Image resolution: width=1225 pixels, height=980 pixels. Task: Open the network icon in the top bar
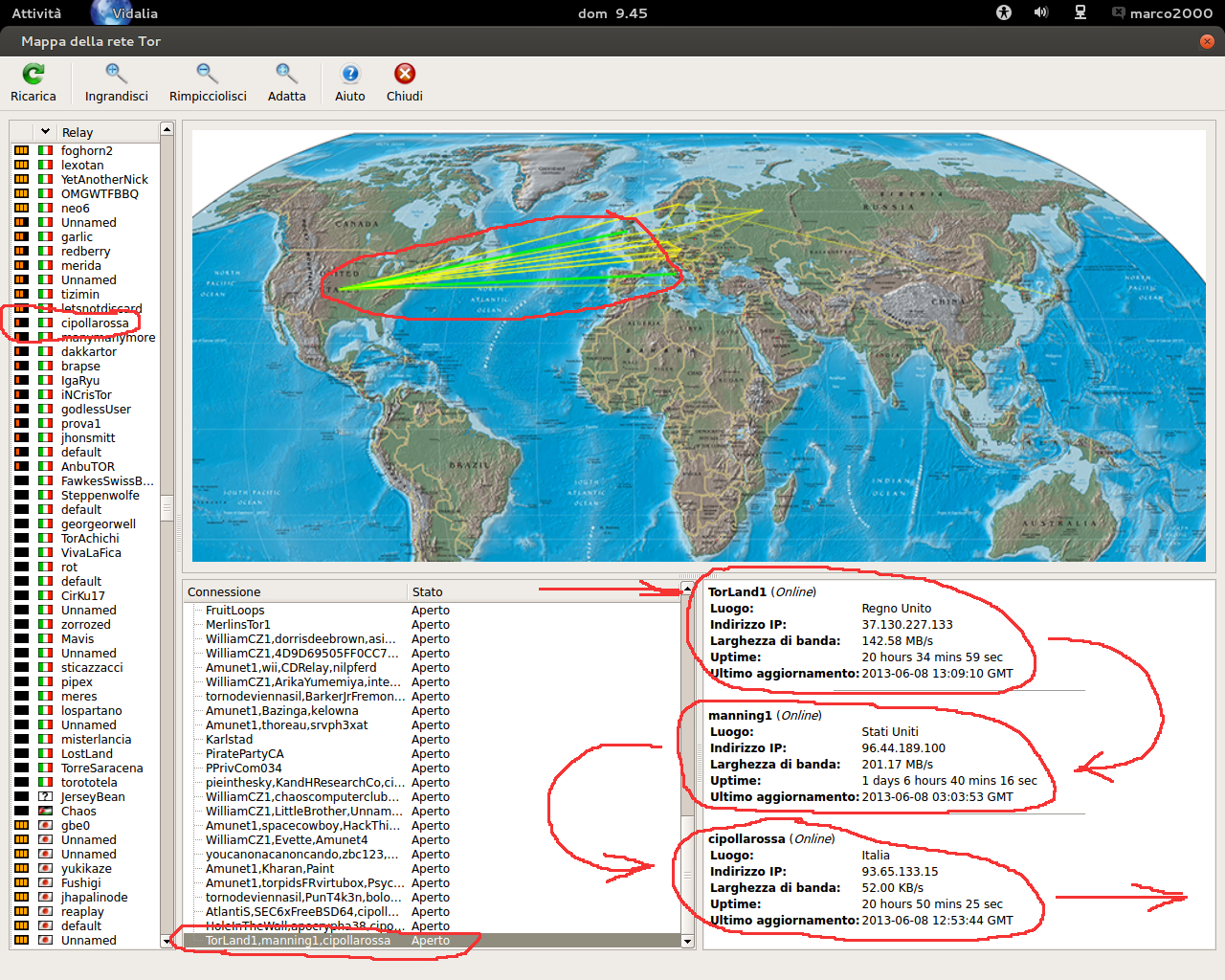[1080, 12]
